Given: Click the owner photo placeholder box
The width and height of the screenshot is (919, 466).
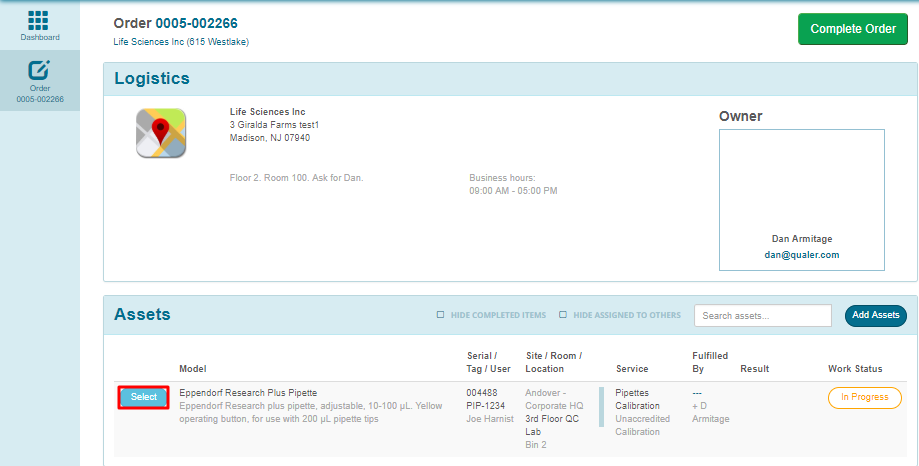Looking at the screenshot, I should [802, 200].
